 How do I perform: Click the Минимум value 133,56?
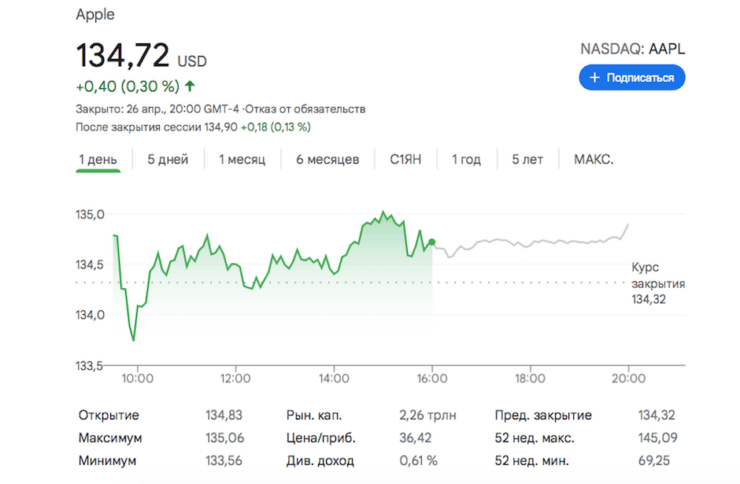224,460
